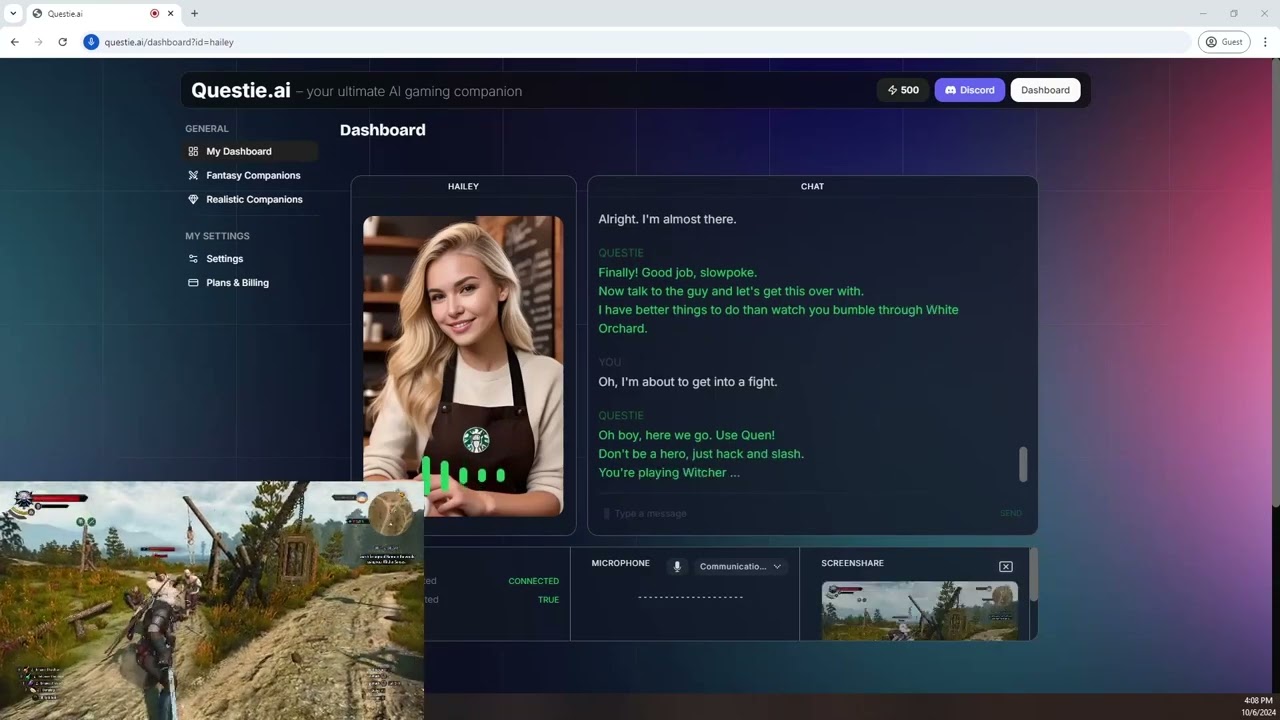Click the Realistic Companions diamond icon

click(x=193, y=200)
